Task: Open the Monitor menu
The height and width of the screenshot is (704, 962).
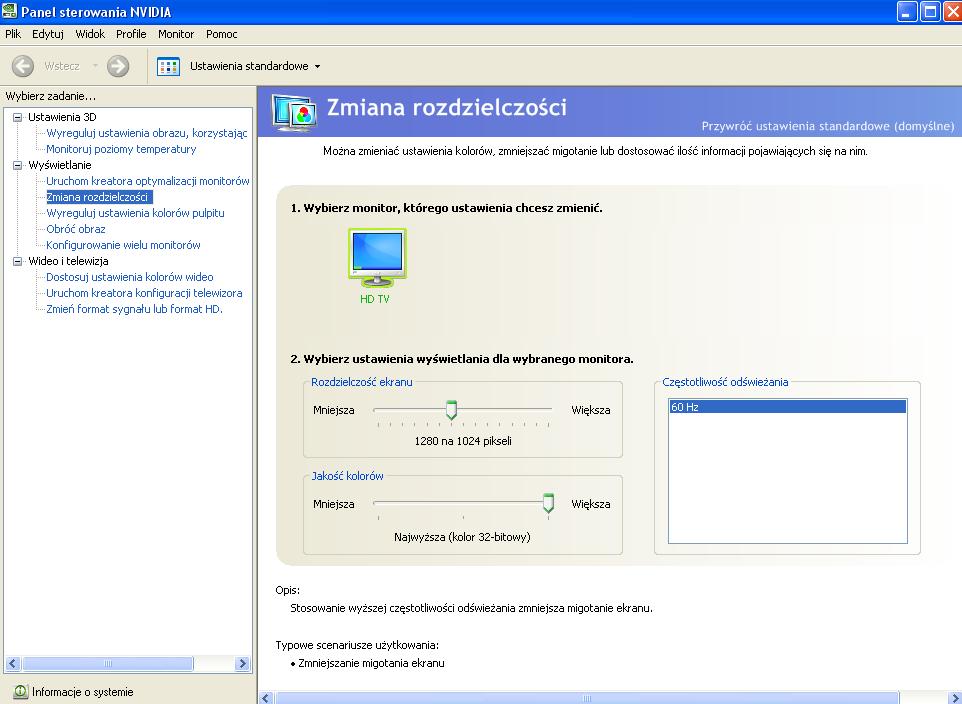Action: point(176,33)
